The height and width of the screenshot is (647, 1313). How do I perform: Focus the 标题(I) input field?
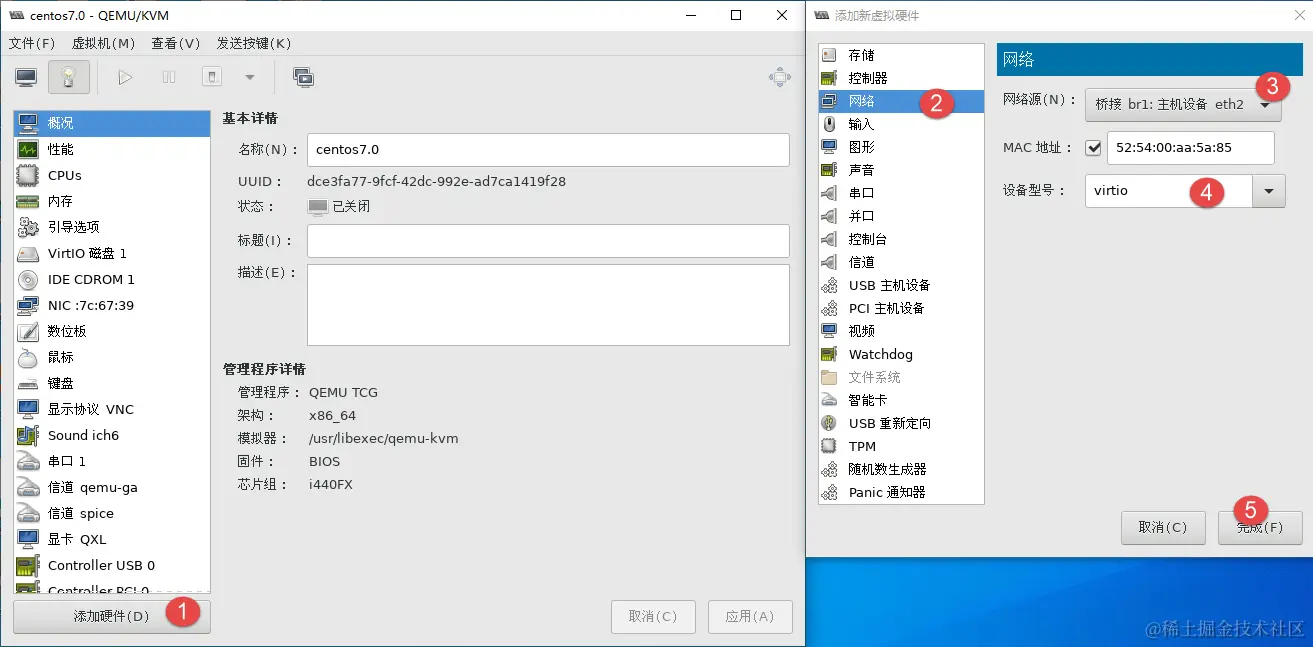pyautogui.click(x=548, y=240)
